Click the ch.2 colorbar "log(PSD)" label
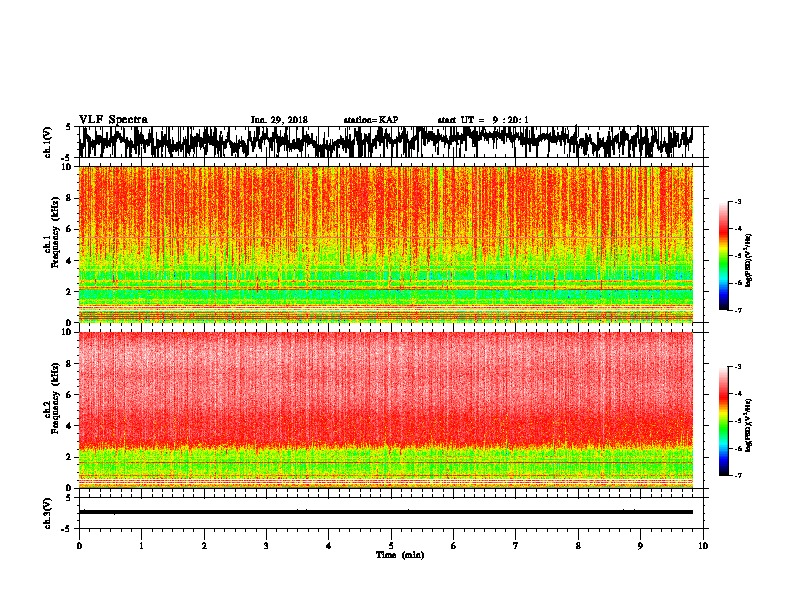Viewport: 792px width, 612px height. 749,424
